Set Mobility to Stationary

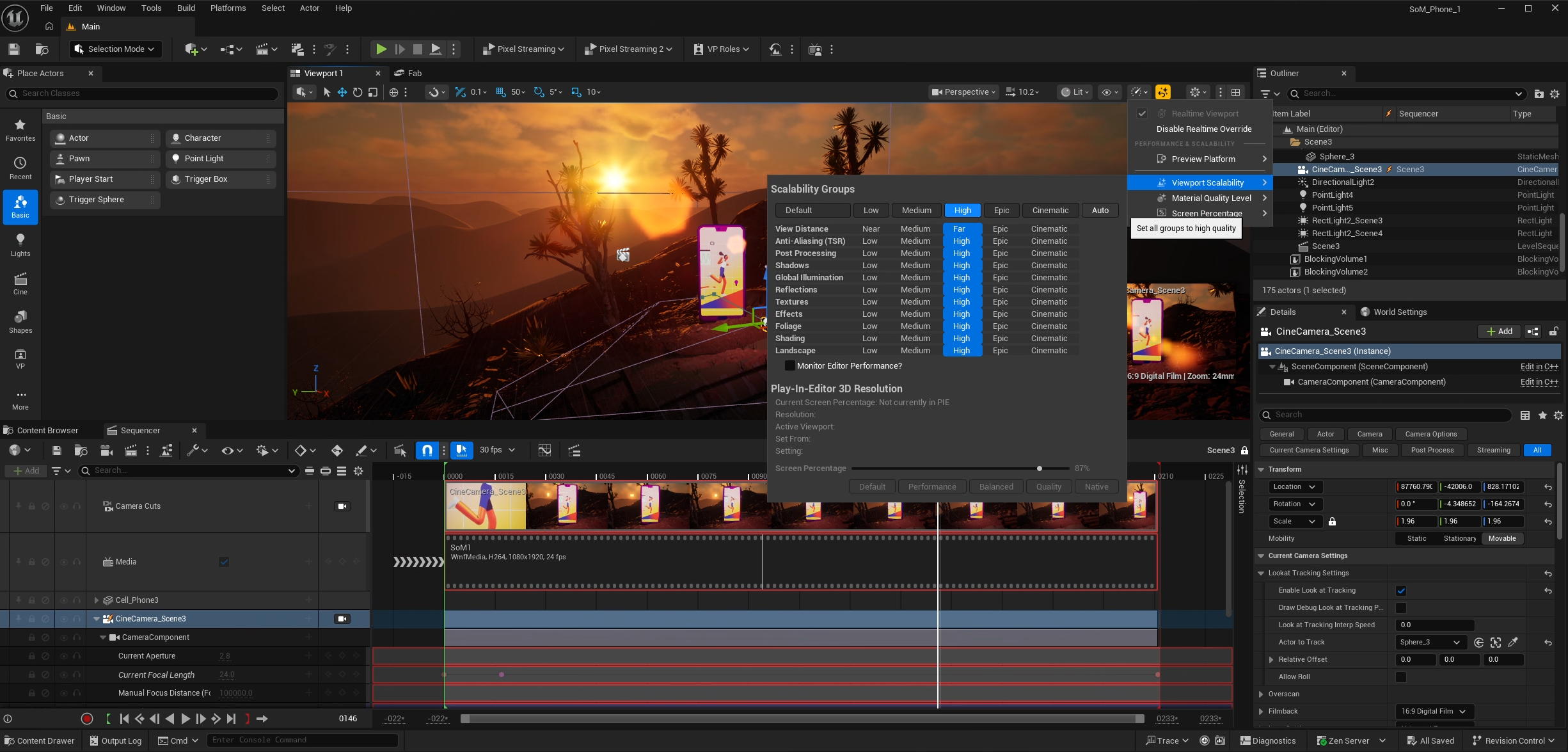[x=1459, y=539]
